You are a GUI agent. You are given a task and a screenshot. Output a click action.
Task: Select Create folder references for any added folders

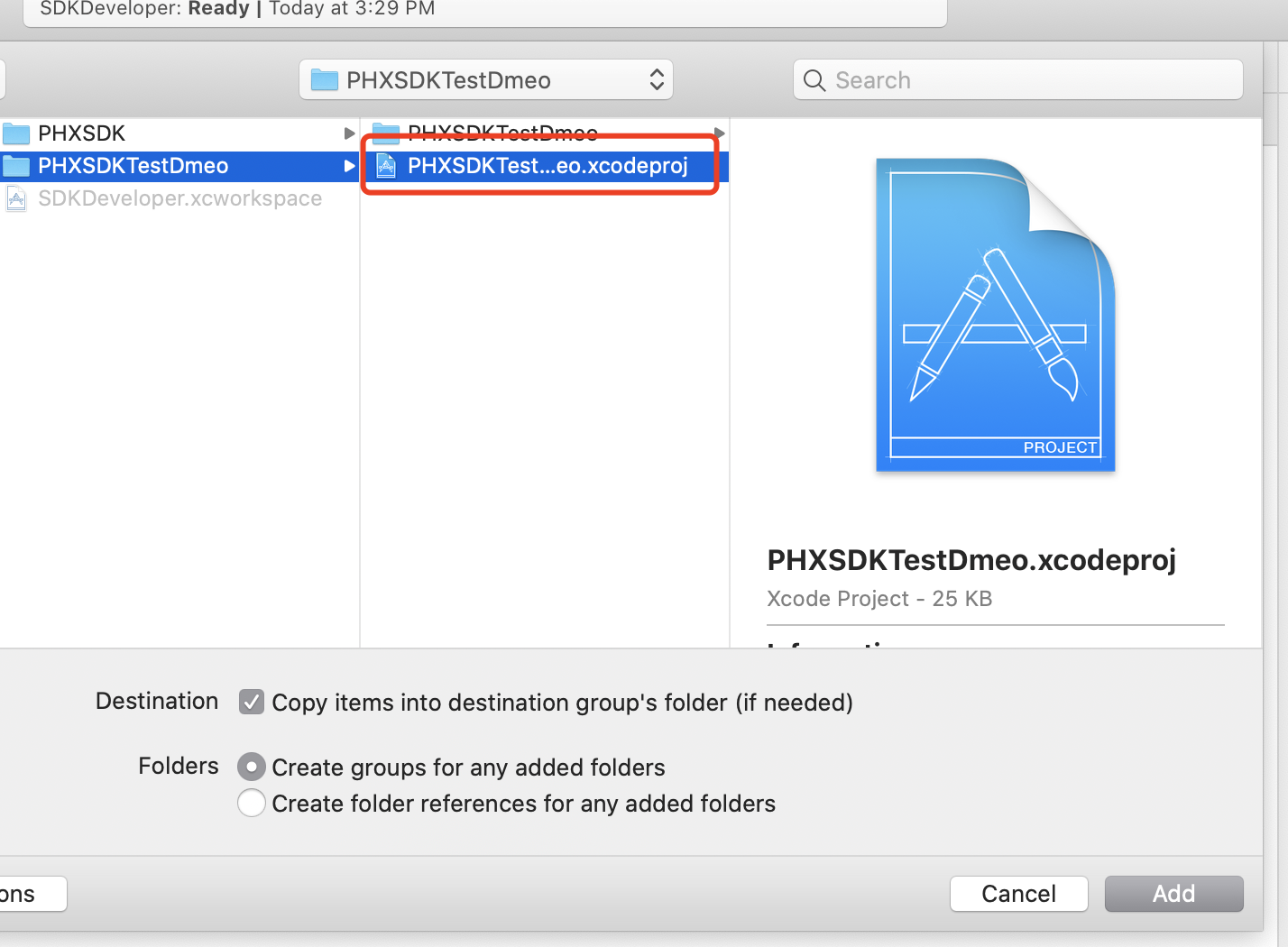(x=252, y=803)
